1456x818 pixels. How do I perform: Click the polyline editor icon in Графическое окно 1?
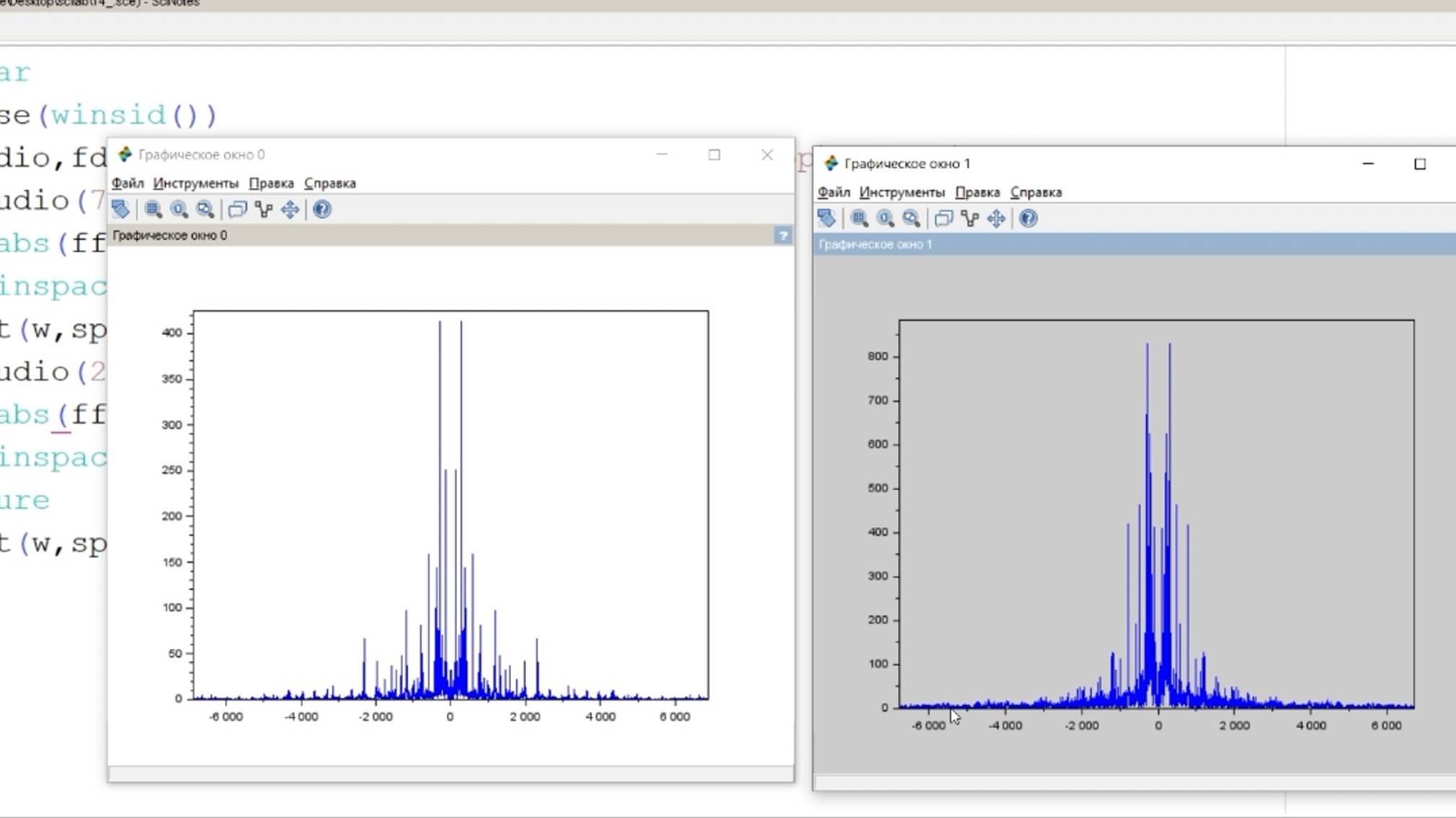(x=969, y=218)
